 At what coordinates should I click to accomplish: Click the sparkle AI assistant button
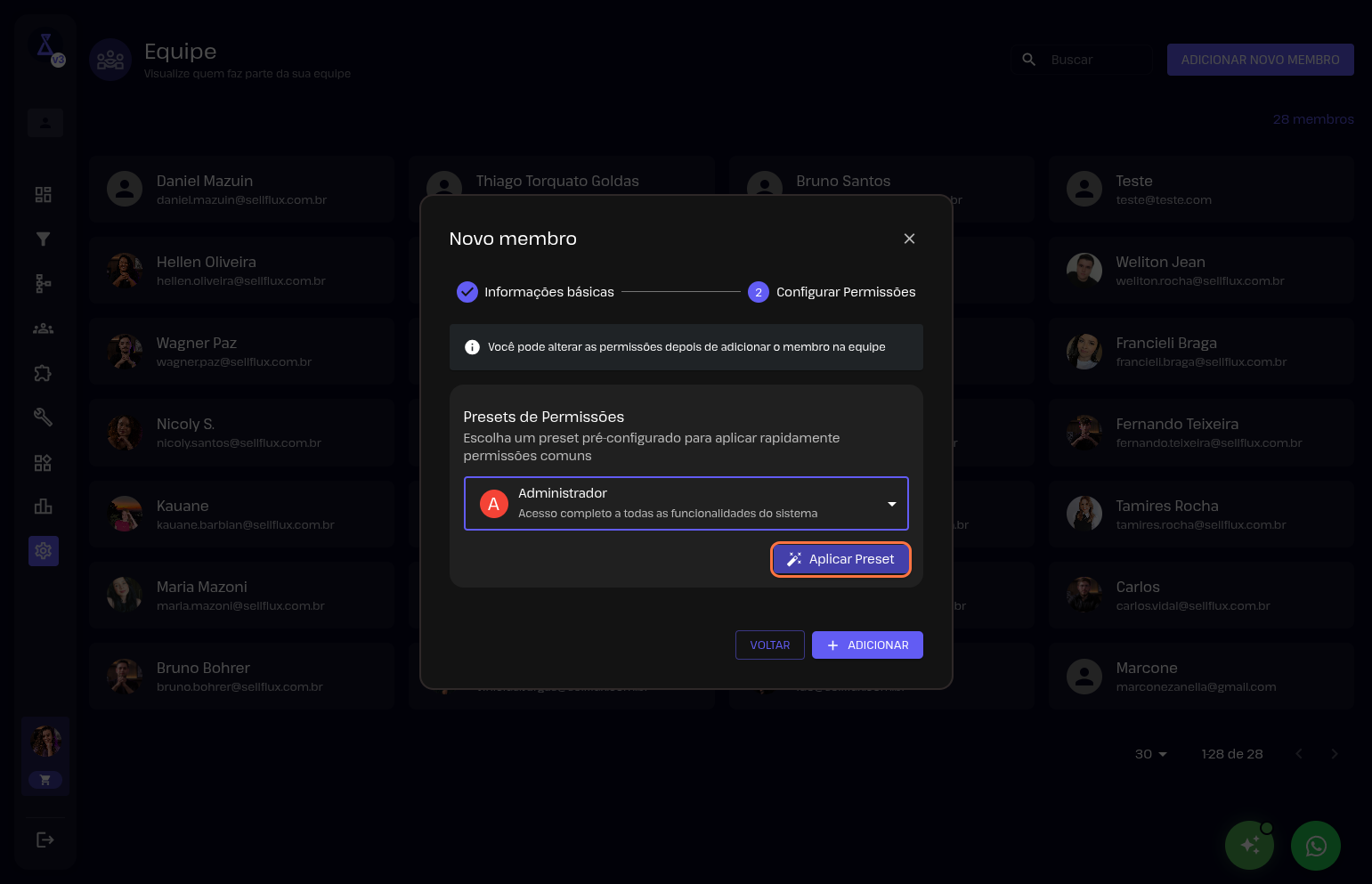coord(1249,846)
